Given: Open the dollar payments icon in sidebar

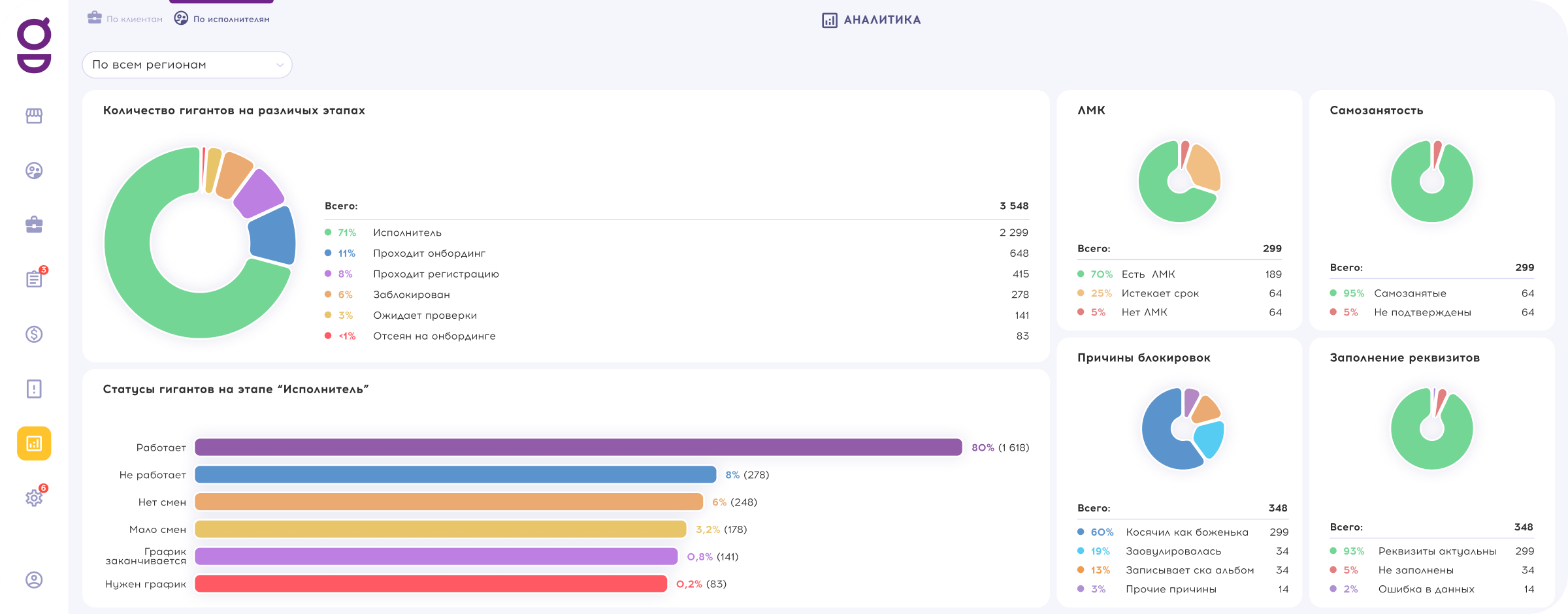Looking at the screenshot, I should pyautogui.click(x=34, y=334).
